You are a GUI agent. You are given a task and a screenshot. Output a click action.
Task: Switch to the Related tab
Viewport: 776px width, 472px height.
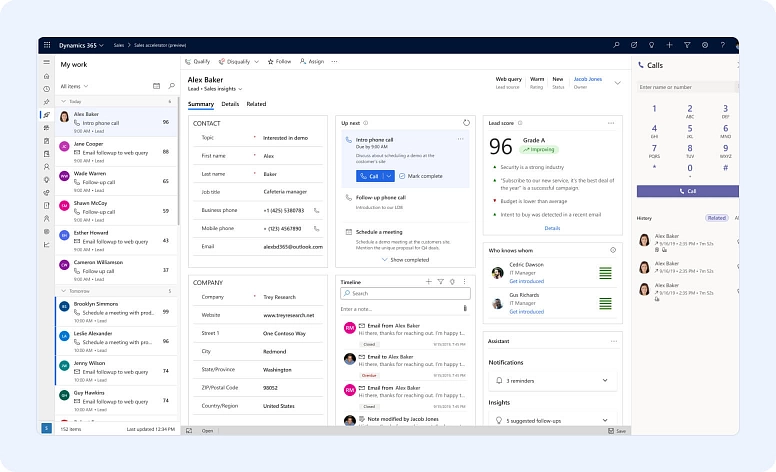(256, 104)
